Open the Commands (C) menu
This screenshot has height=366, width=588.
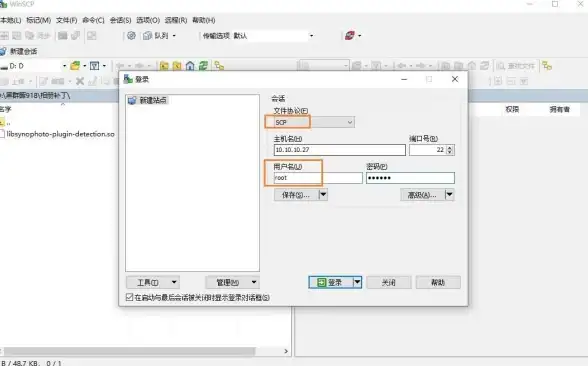tap(93, 20)
